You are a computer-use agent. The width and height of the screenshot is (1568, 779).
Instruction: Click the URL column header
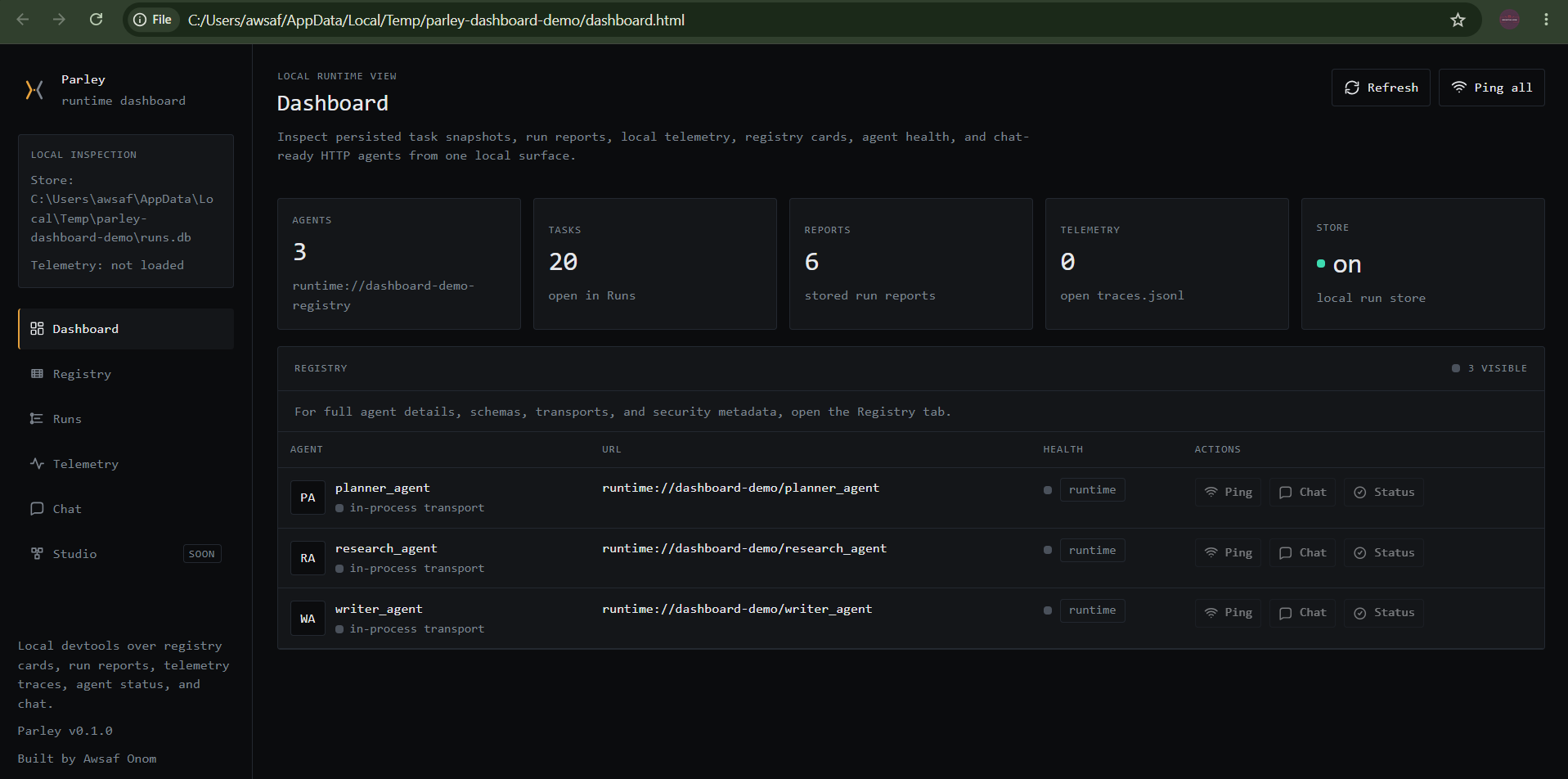tap(612, 449)
